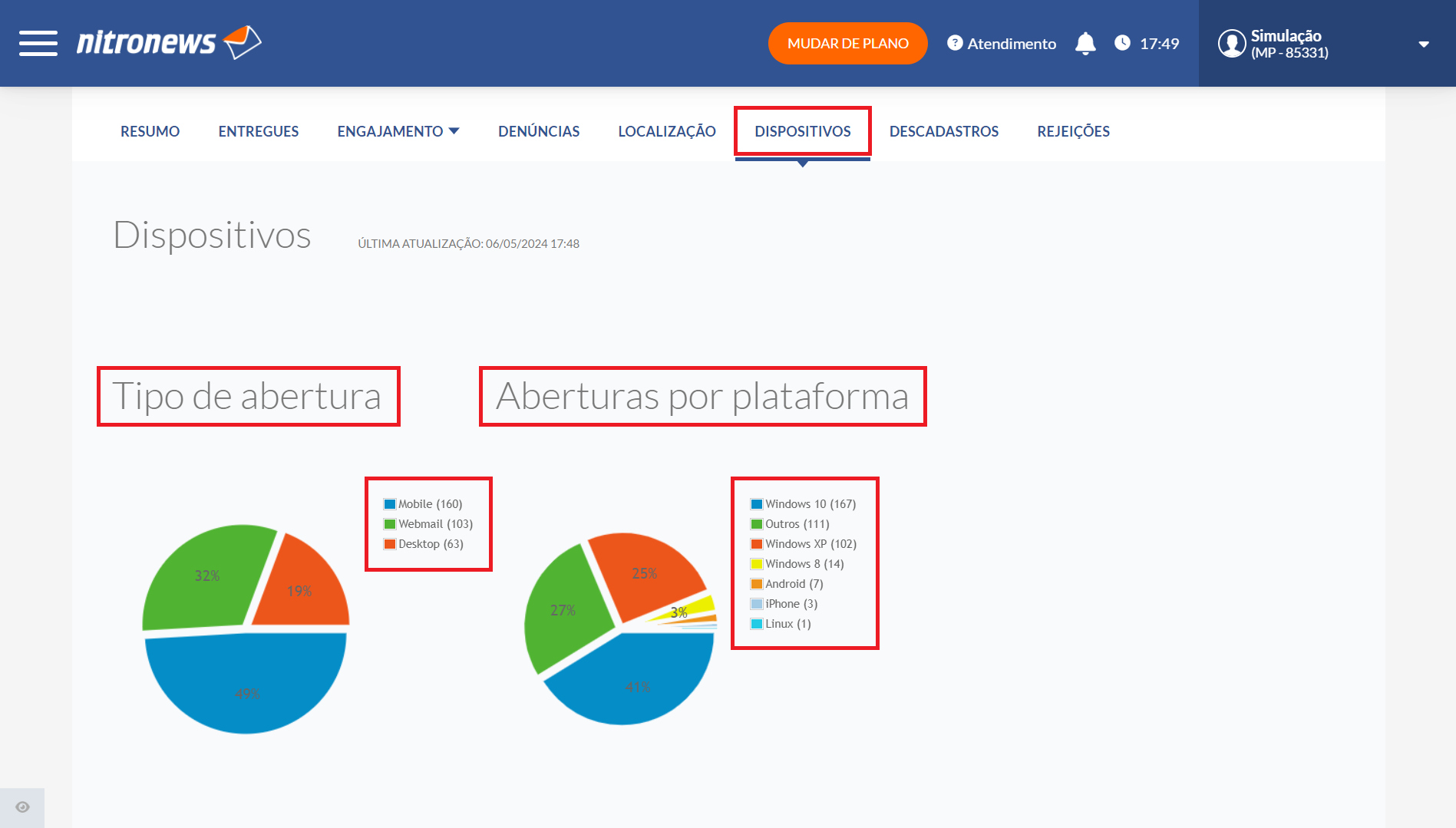Image resolution: width=1456 pixels, height=828 pixels.
Task: Click the Webmail green legend swatch
Action: 390,524
